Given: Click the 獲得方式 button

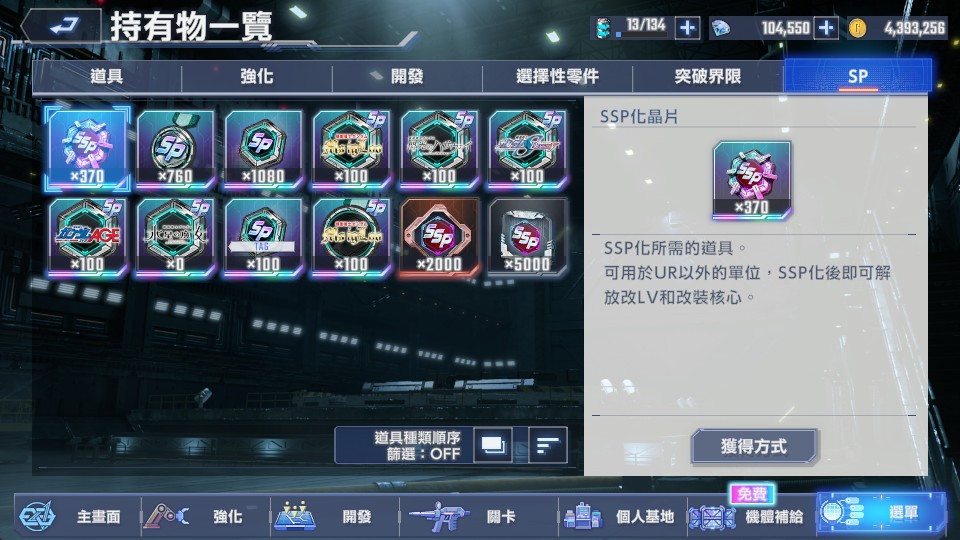Looking at the screenshot, I should pos(754,446).
